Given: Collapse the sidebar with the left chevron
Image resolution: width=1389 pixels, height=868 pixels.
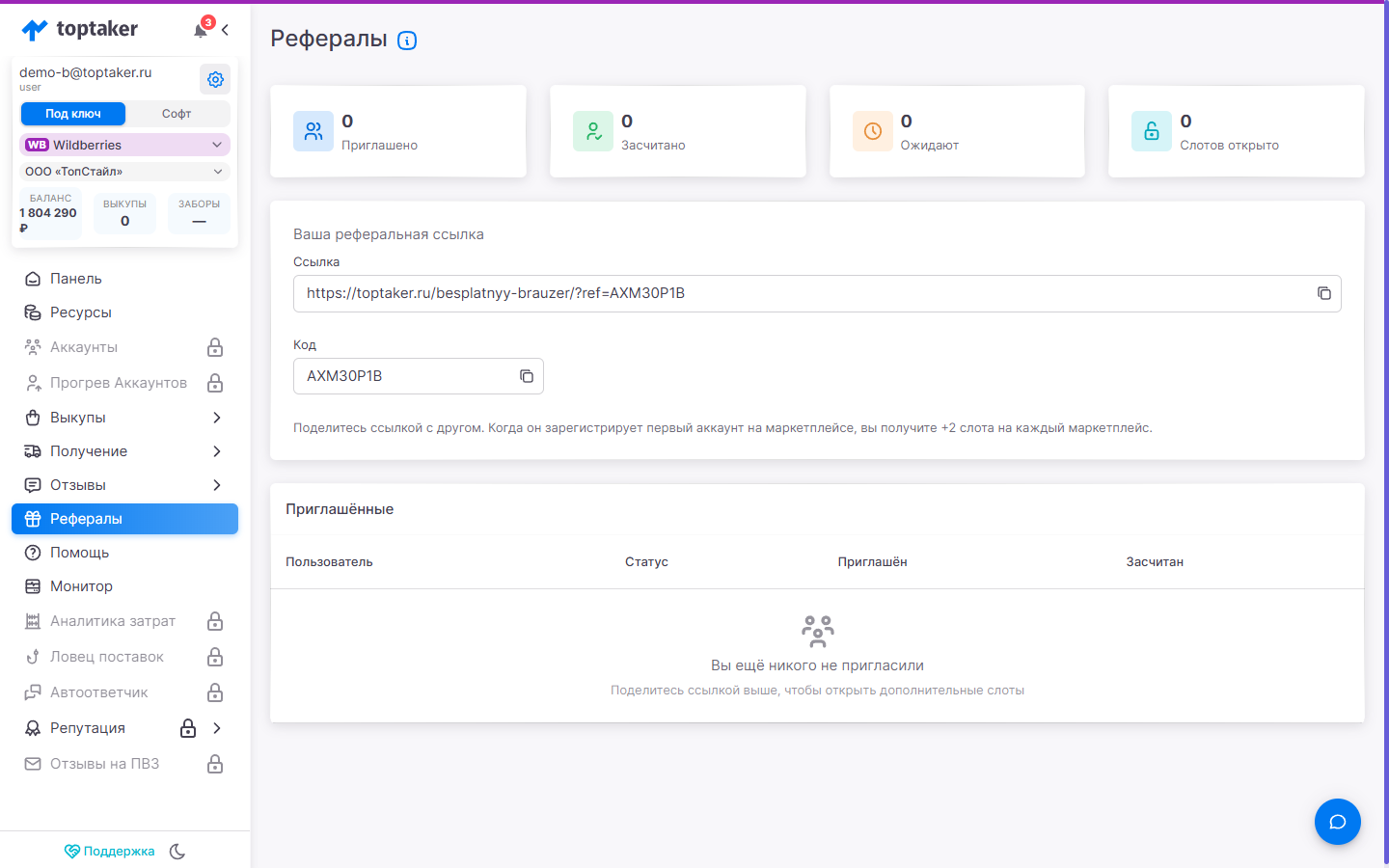Looking at the screenshot, I should [x=225, y=30].
